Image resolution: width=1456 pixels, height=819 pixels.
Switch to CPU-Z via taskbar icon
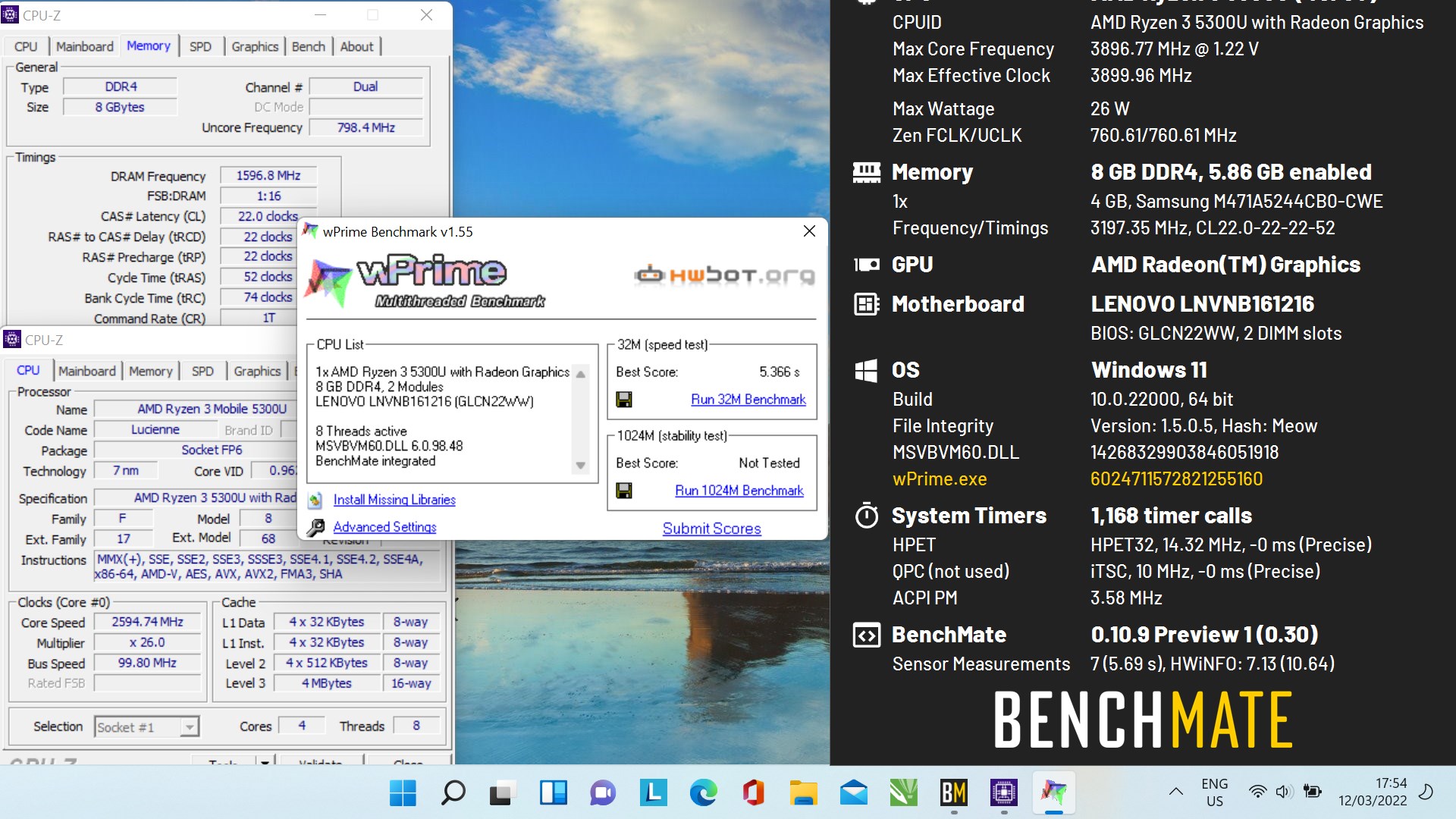pyautogui.click(x=1003, y=793)
